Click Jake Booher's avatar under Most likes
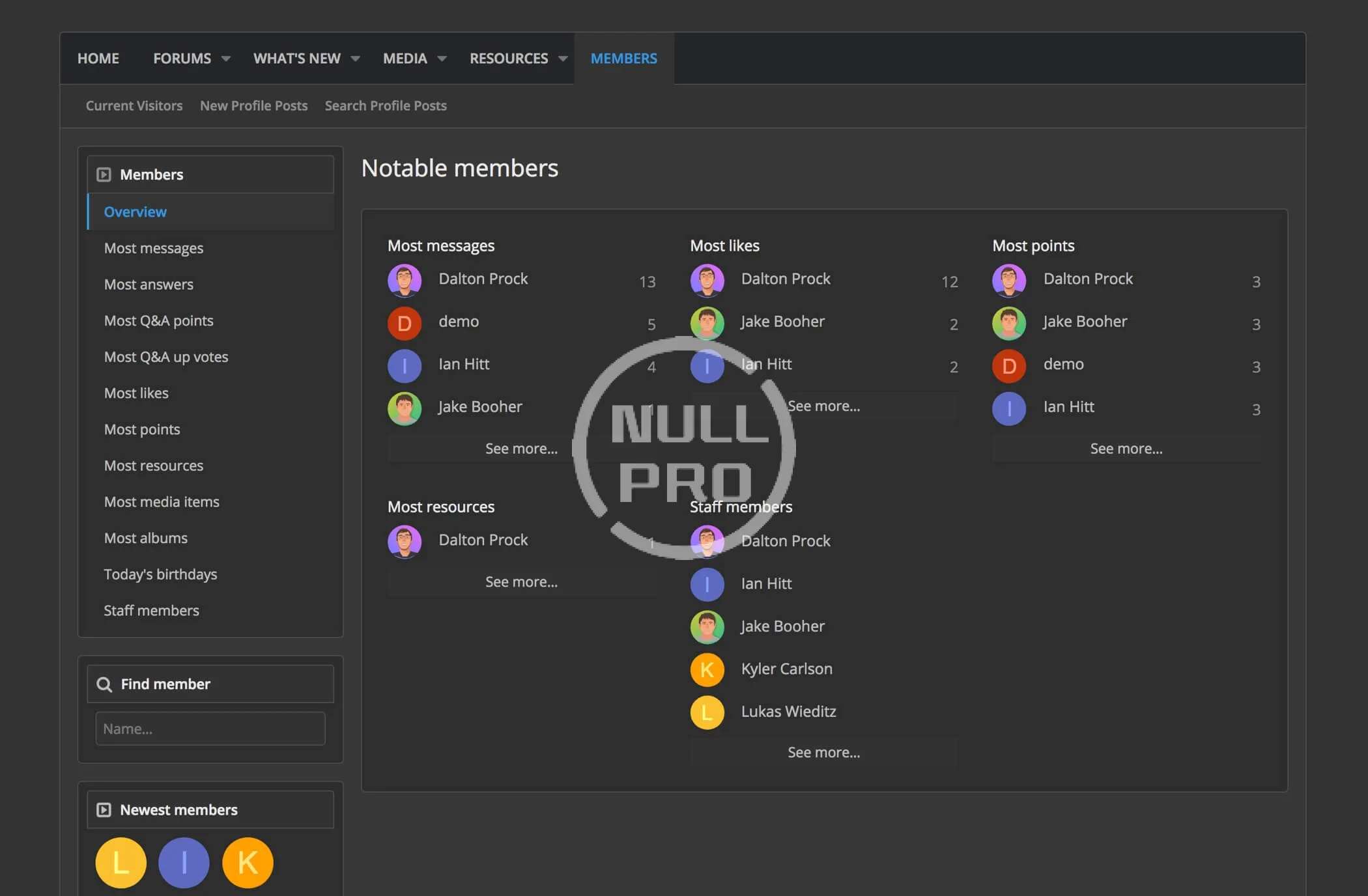The image size is (1368, 896). (x=707, y=323)
